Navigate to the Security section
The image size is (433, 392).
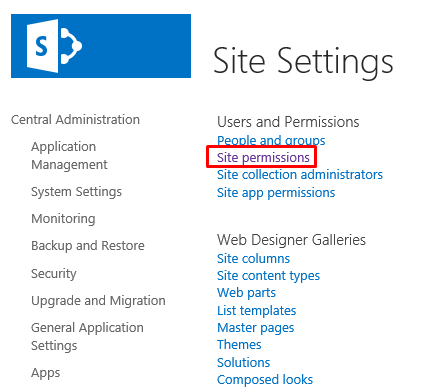pos(54,274)
